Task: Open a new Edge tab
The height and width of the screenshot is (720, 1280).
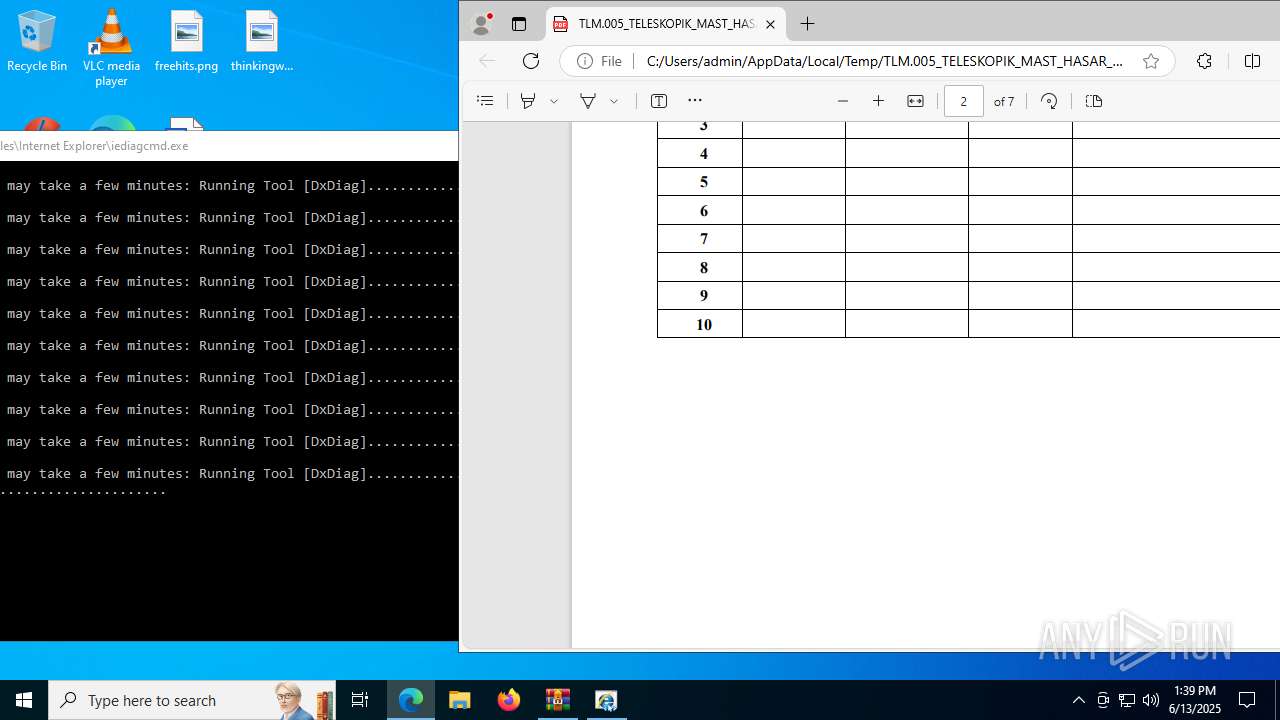Action: coord(807,24)
